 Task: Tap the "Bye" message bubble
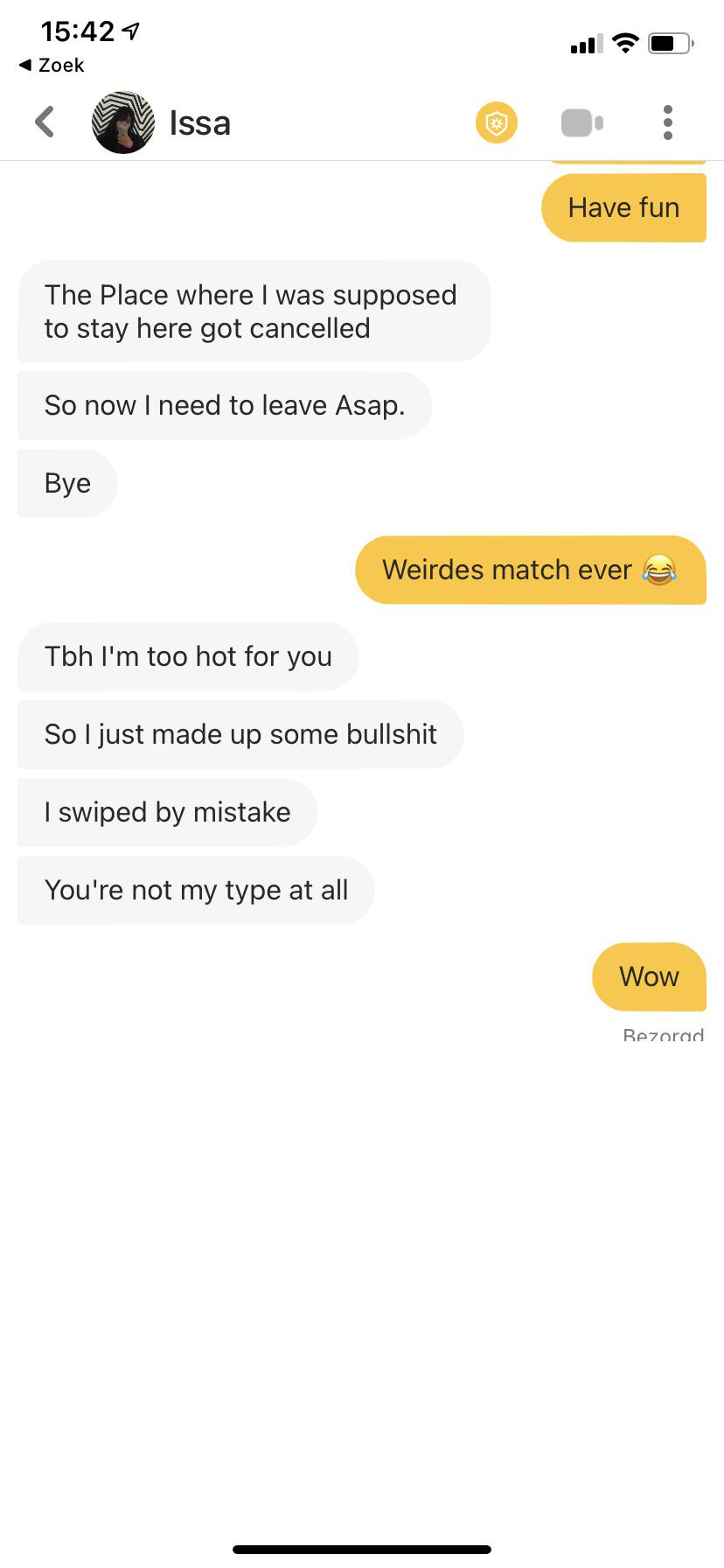(67, 483)
